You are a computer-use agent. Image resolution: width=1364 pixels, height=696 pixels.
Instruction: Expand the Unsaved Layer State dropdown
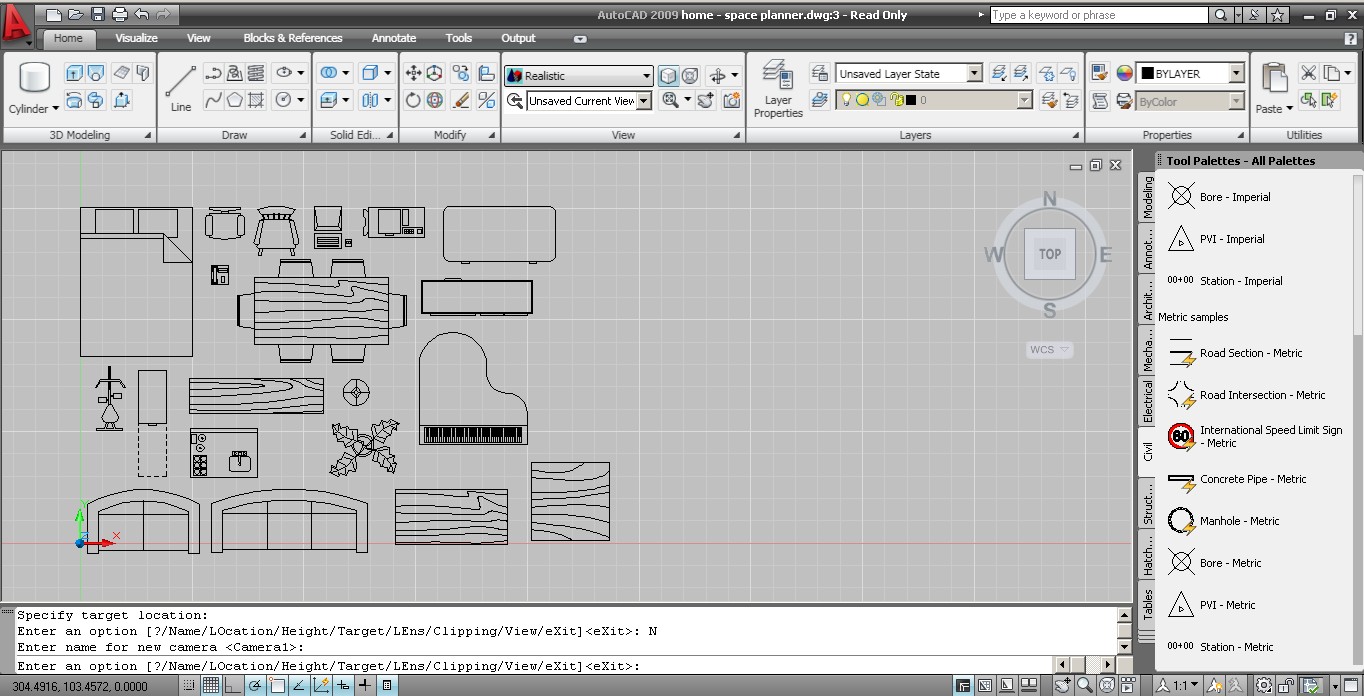974,74
